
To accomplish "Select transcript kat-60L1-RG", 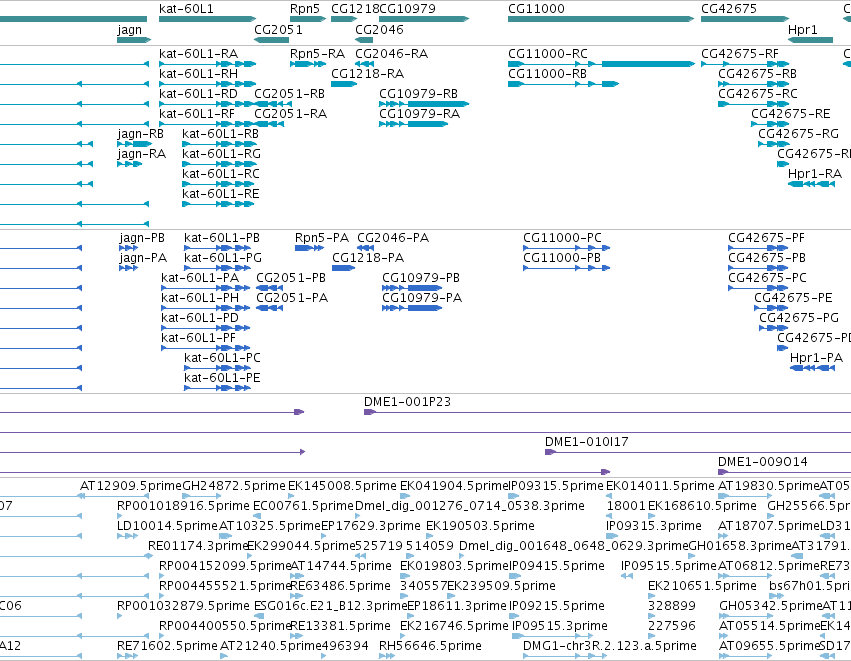I will pos(221,154).
